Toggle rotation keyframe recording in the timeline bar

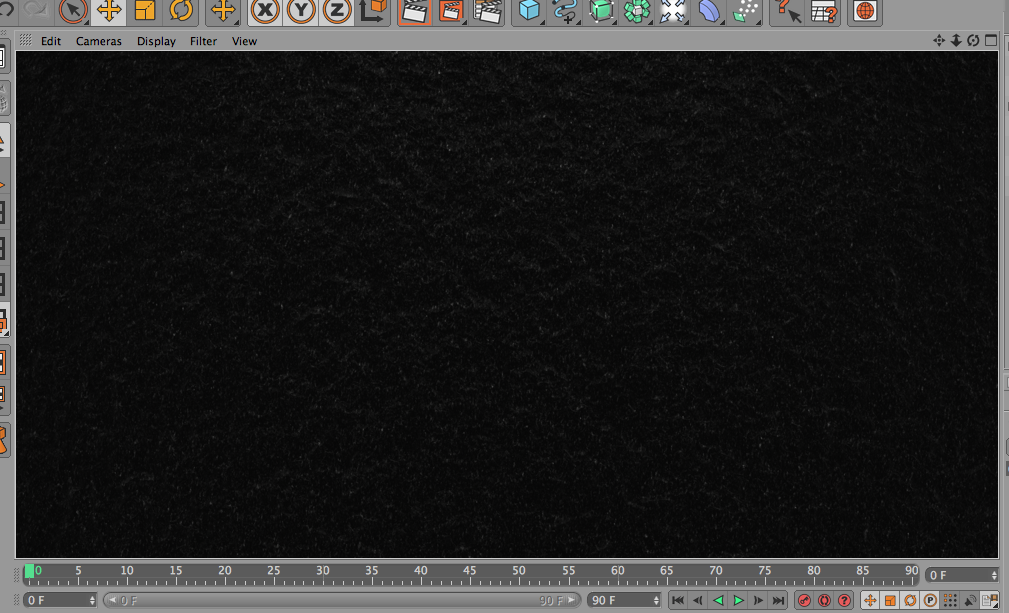point(910,600)
